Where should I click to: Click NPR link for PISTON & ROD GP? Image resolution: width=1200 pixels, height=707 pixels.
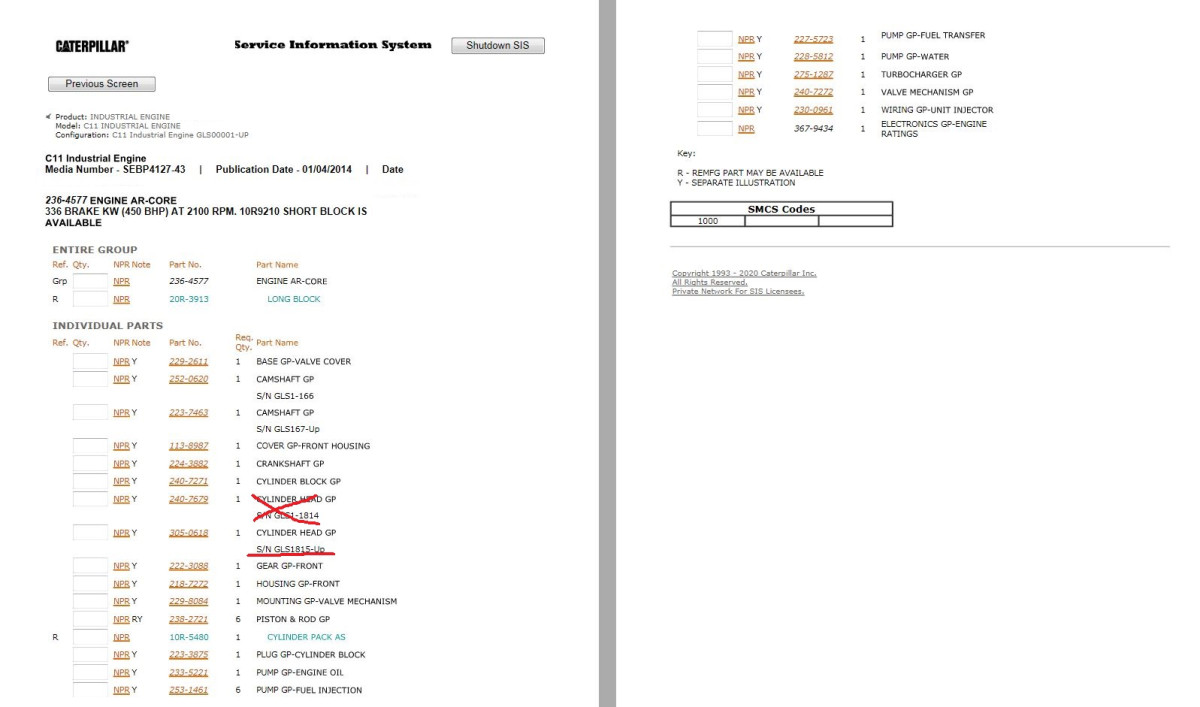tap(121, 619)
